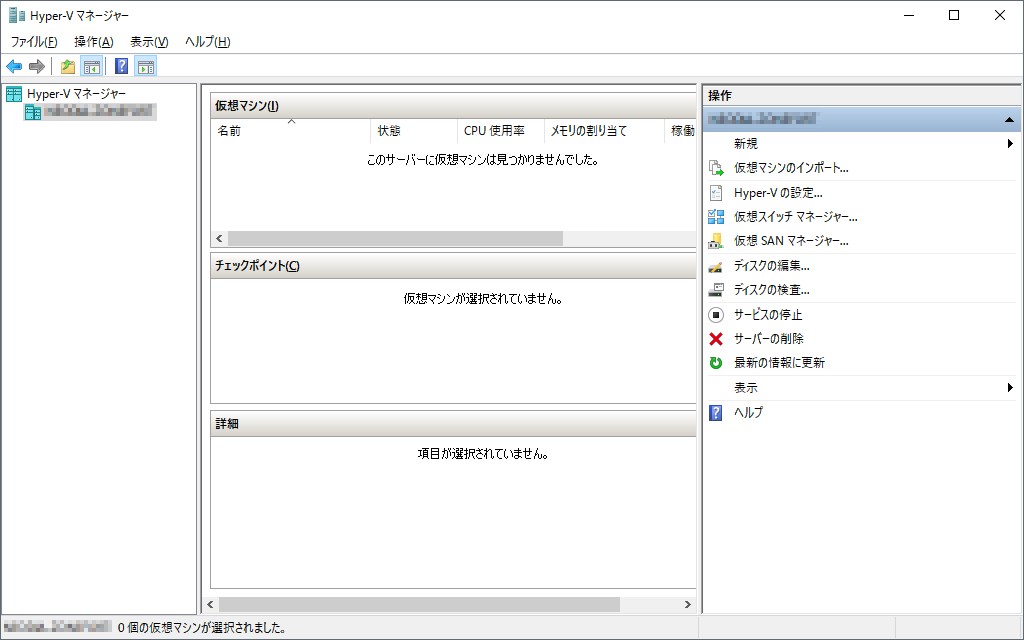Click the ヘルプ question mark icon in actions
This screenshot has height=640, width=1024.
click(x=716, y=413)
